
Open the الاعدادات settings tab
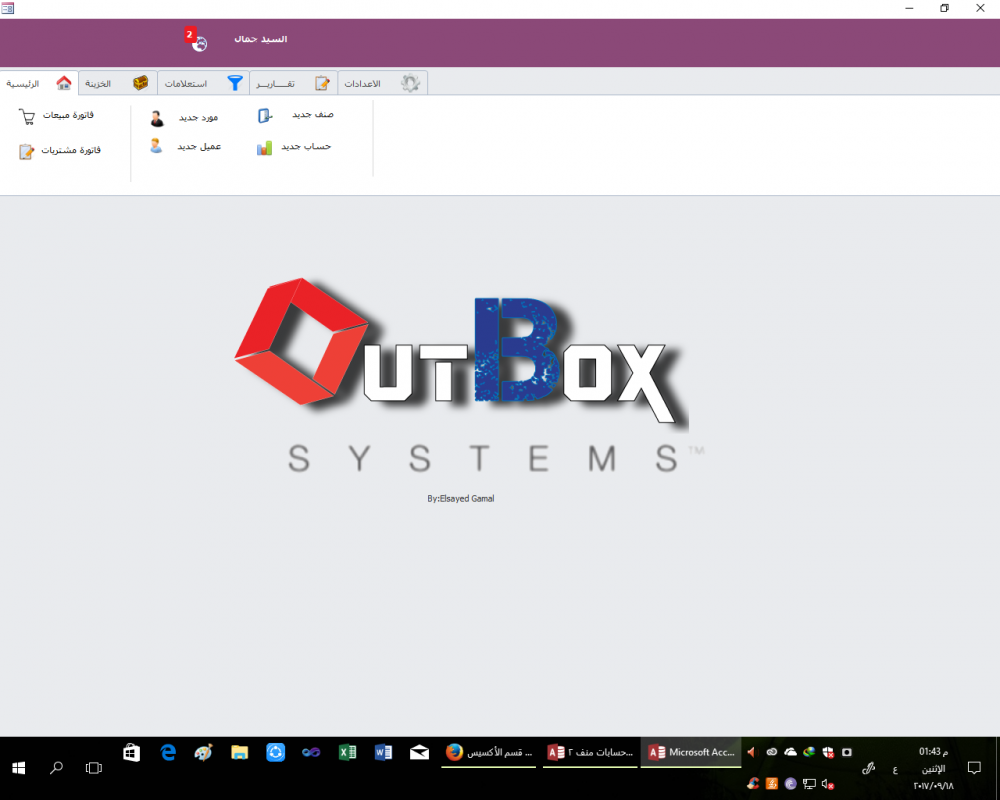click(382, 83)
